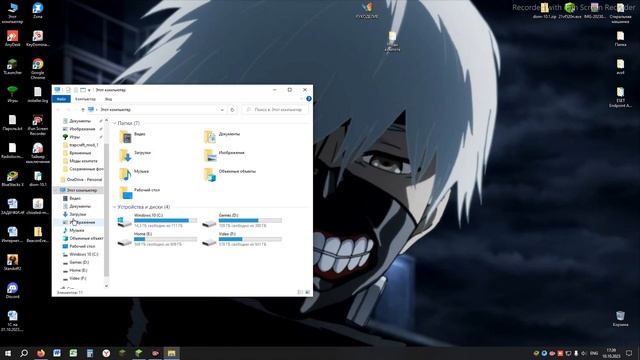The image size is (640, 360).
Task: Select Рабочий стол in the navigation pane
Action: coord(79,246)
